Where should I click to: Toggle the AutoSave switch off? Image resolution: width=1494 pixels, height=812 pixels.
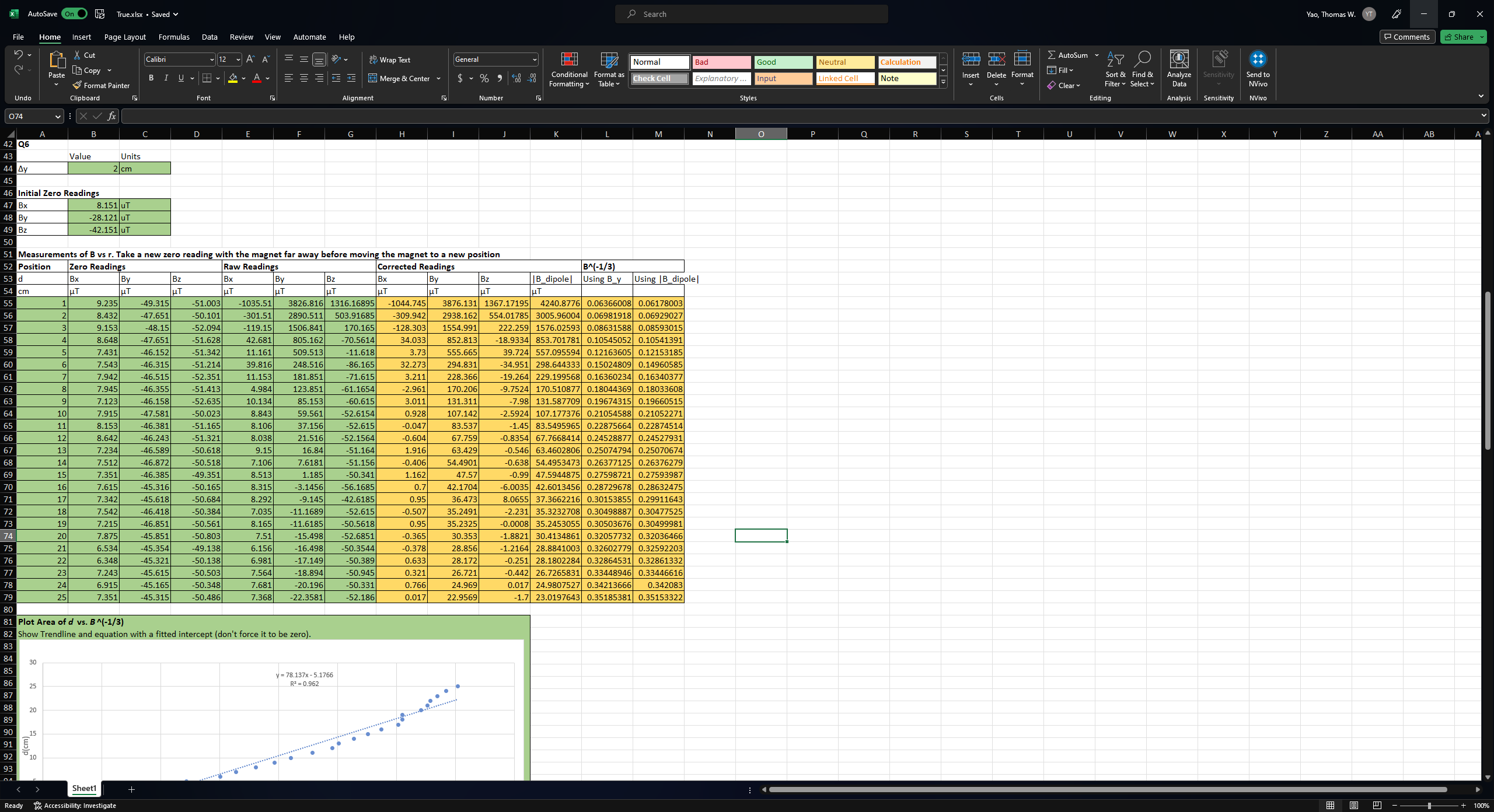[74, 14]
